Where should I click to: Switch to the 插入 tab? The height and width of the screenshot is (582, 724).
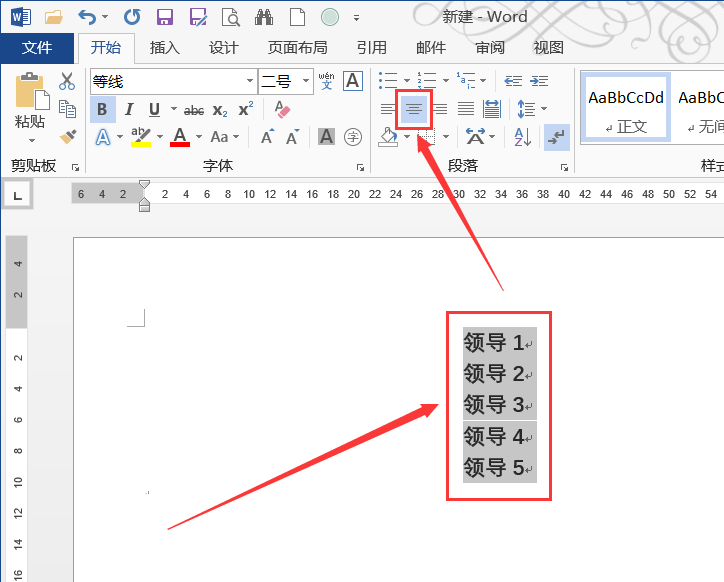click(x=165, y=47)
